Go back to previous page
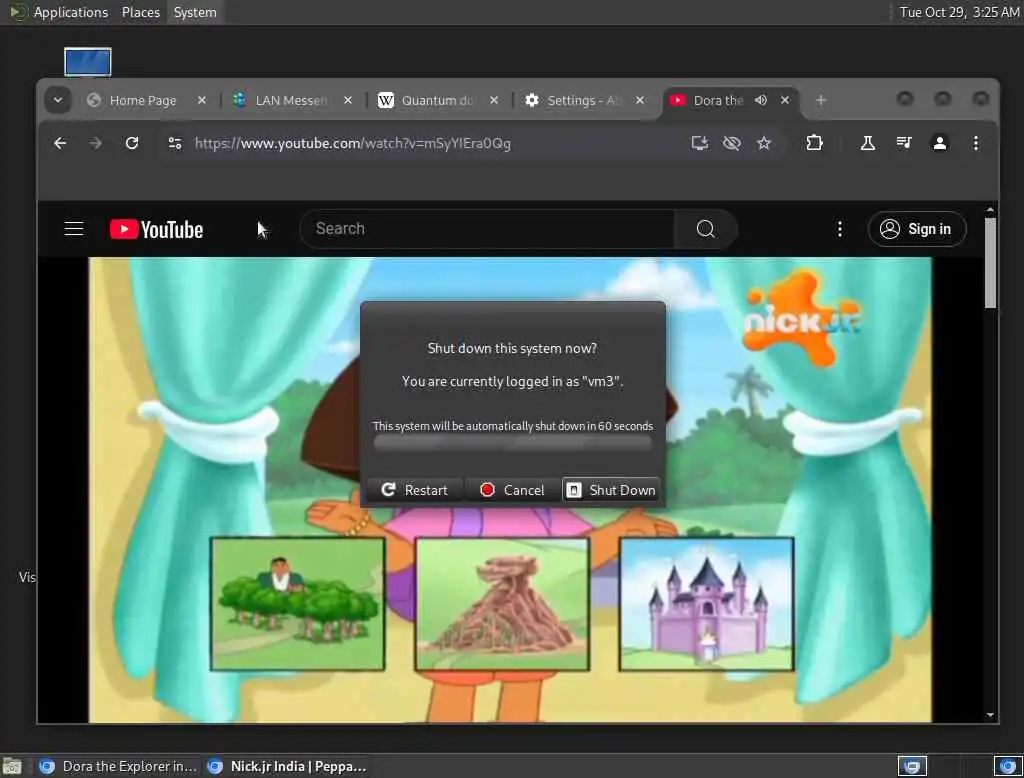The image size is (1024, 778). click(60, 143)
